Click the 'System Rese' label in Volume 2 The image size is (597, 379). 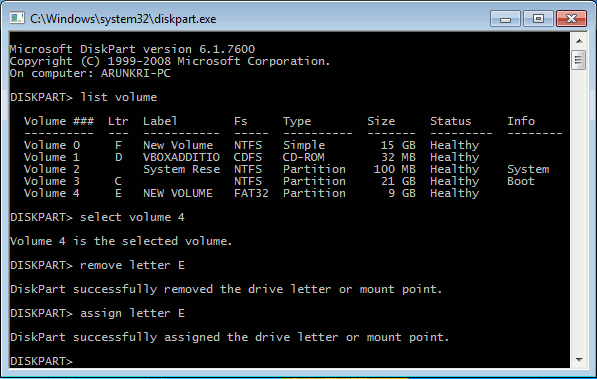click(181, 169)
